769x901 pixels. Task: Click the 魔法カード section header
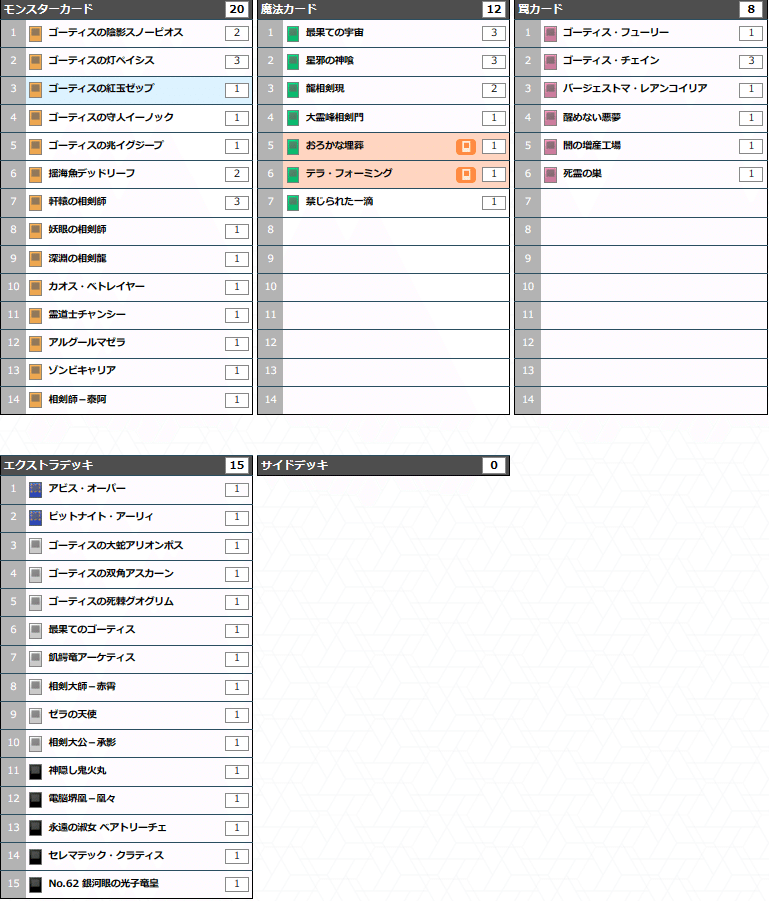pos(383,9)
